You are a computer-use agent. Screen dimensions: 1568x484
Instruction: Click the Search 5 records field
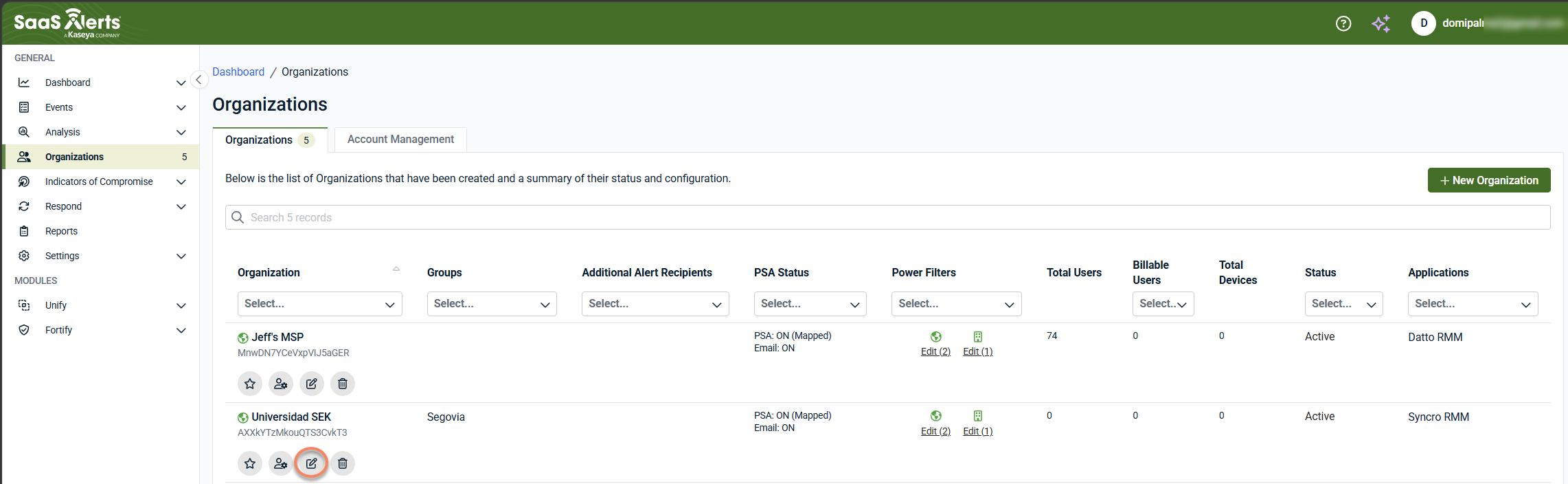tap(888, 217)
